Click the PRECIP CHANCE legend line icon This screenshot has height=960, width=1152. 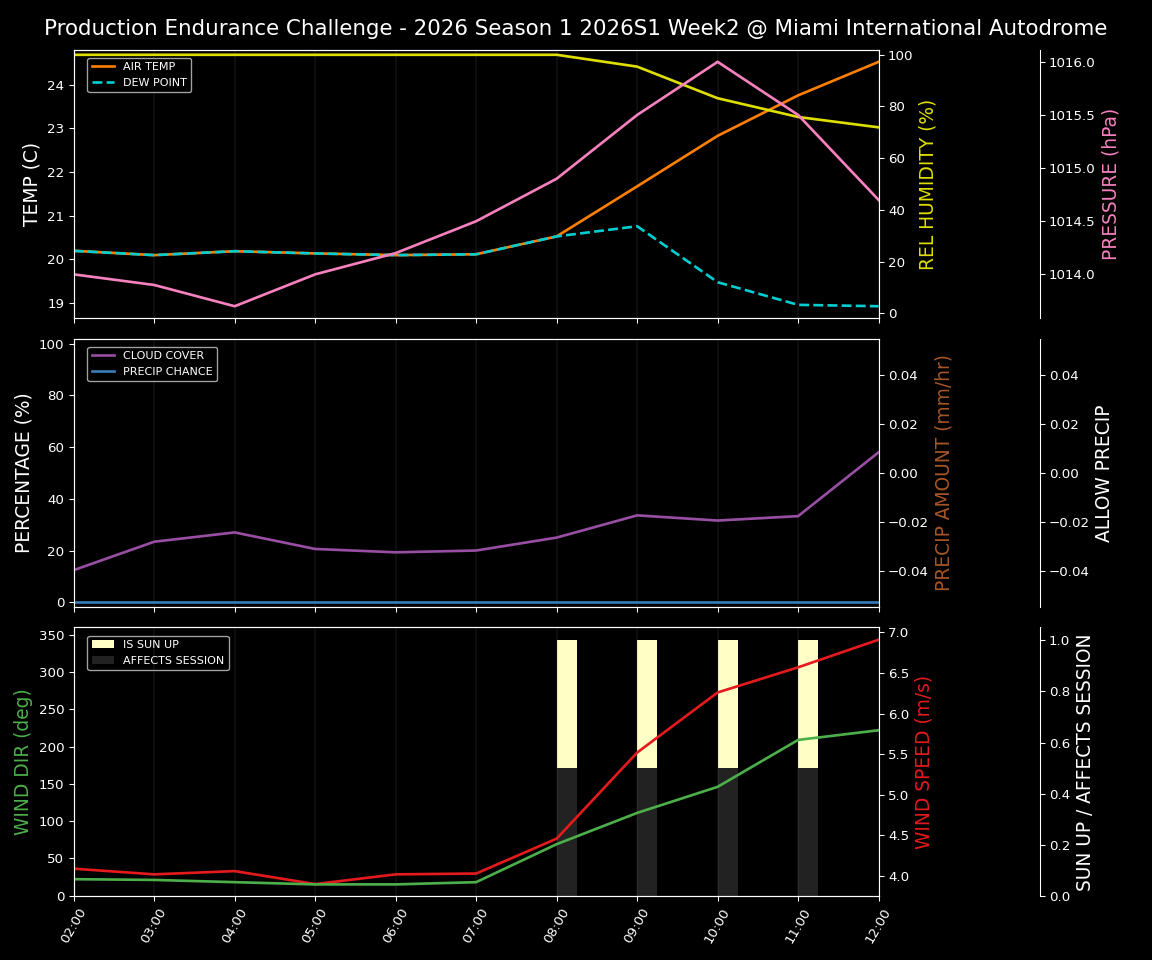coord(103,370)
